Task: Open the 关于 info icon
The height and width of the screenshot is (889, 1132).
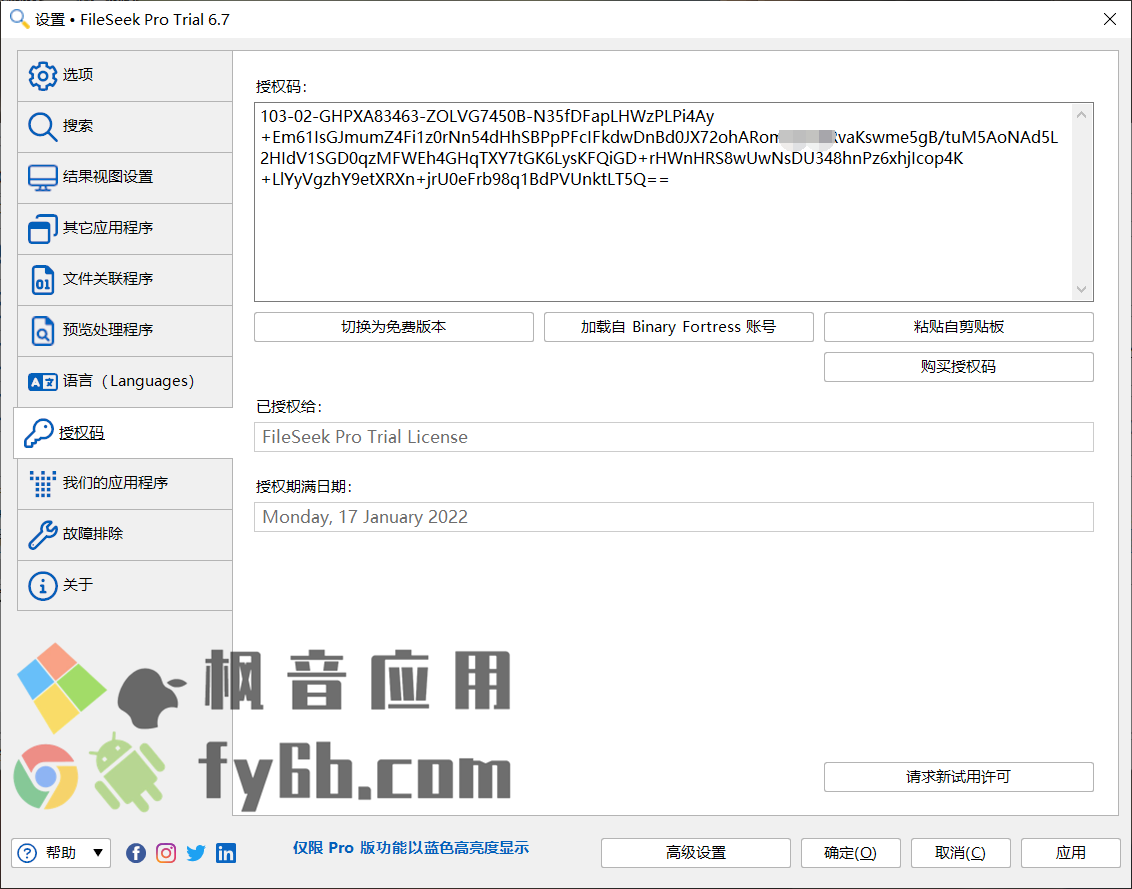Action: (x=43, y=586)
